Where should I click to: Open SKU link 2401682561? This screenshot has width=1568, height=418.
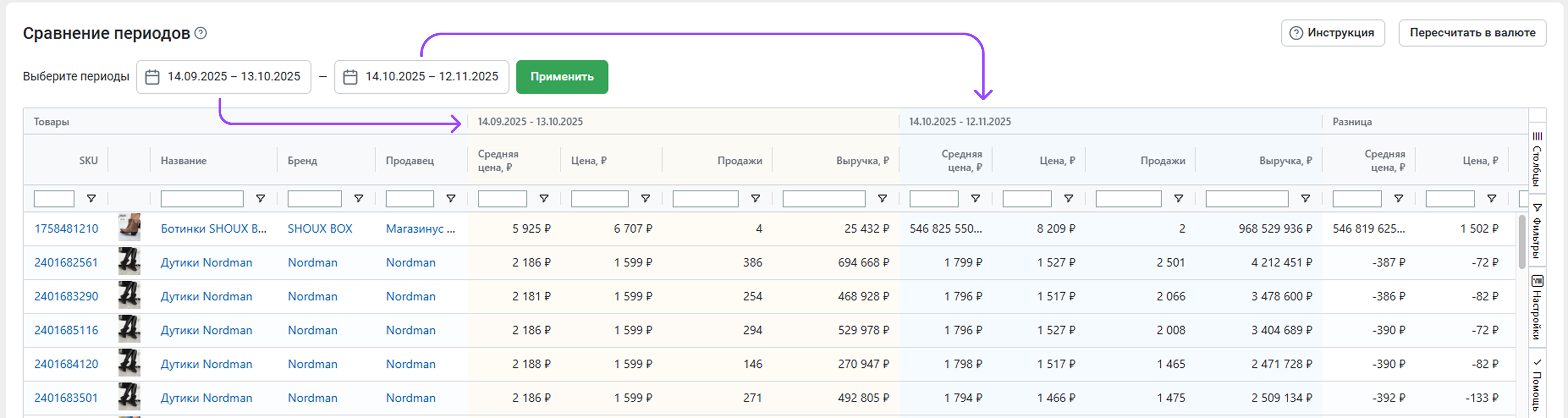66,263
